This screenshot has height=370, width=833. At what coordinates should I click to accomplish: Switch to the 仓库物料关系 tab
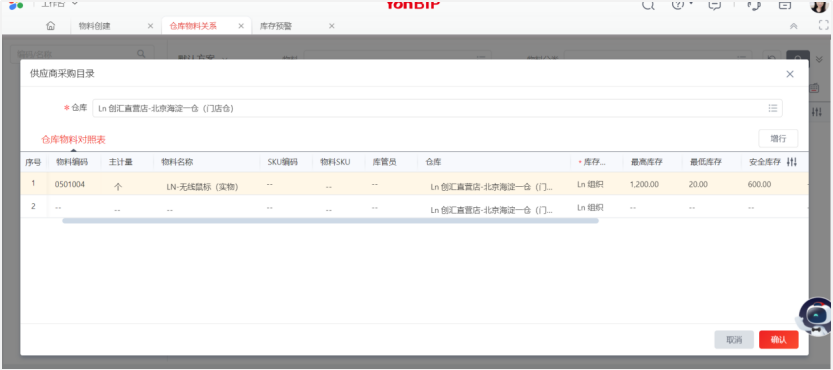193,26
